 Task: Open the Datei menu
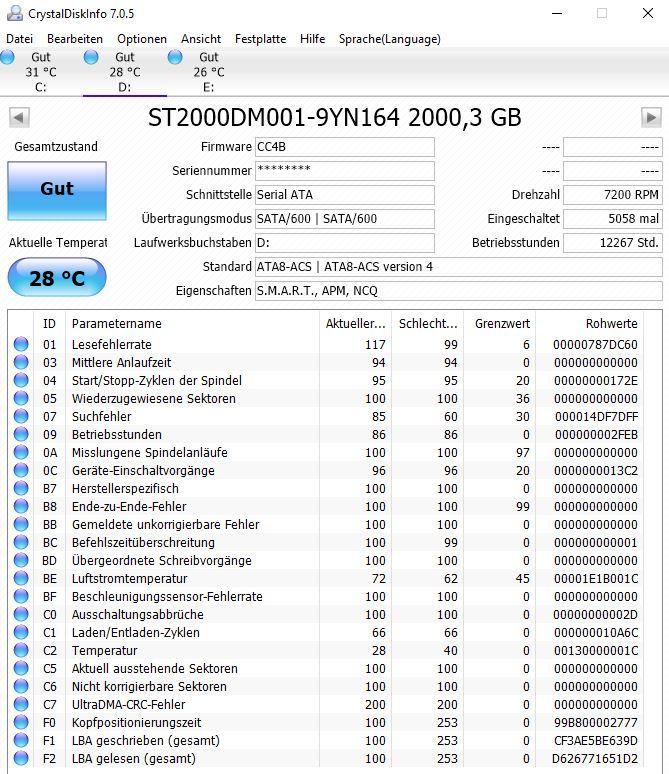[19, 39]
